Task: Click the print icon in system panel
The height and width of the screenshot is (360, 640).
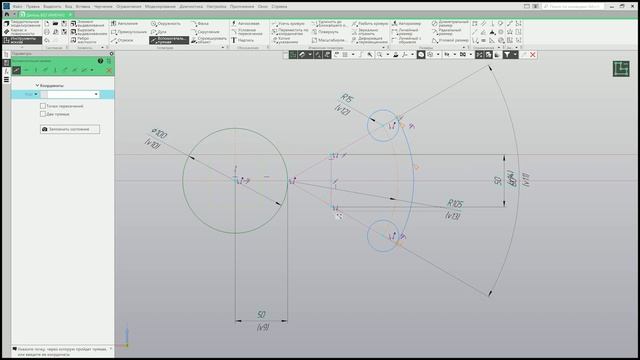Action: click(47, 32)
